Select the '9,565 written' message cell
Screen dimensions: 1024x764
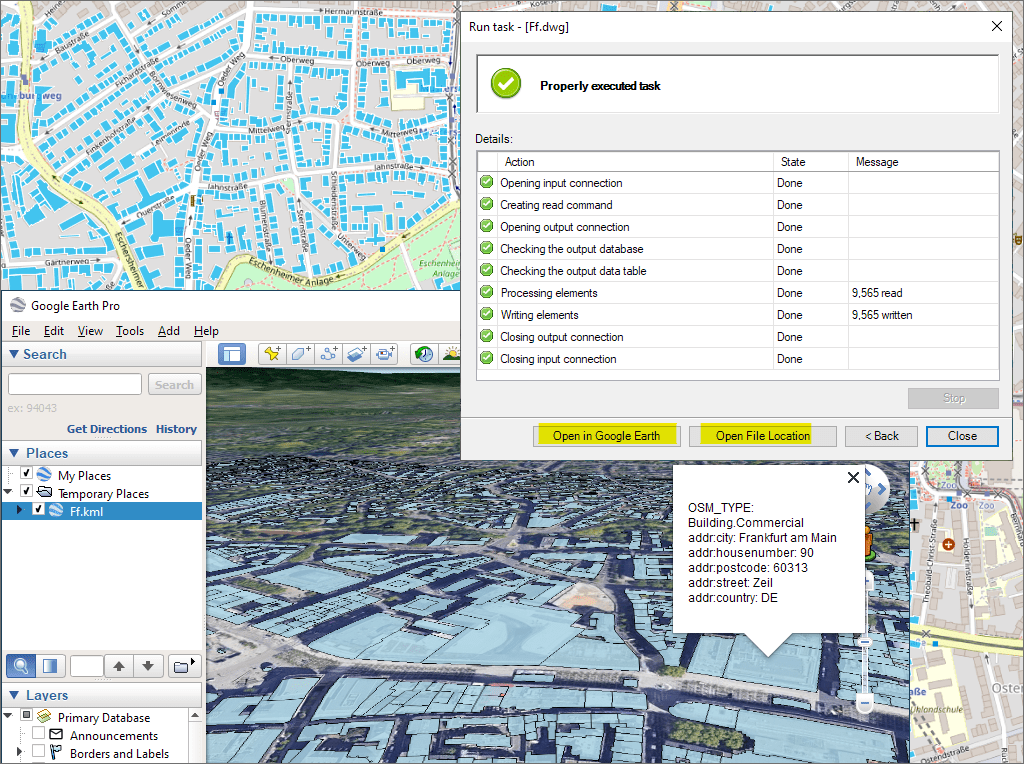pyautogui.click(x=923, y=315)
